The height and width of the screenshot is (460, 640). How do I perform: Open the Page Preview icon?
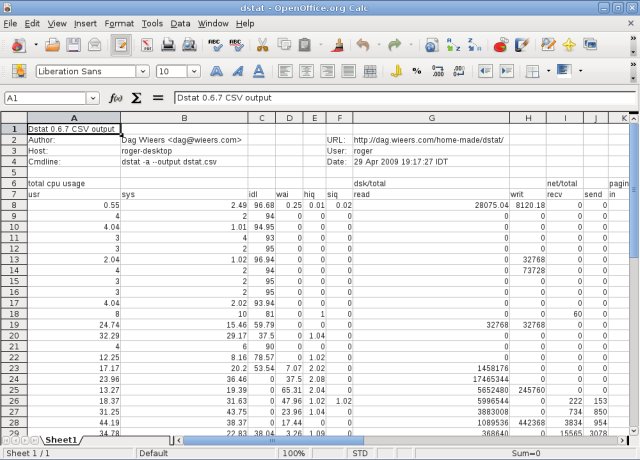tap(189, 45)
